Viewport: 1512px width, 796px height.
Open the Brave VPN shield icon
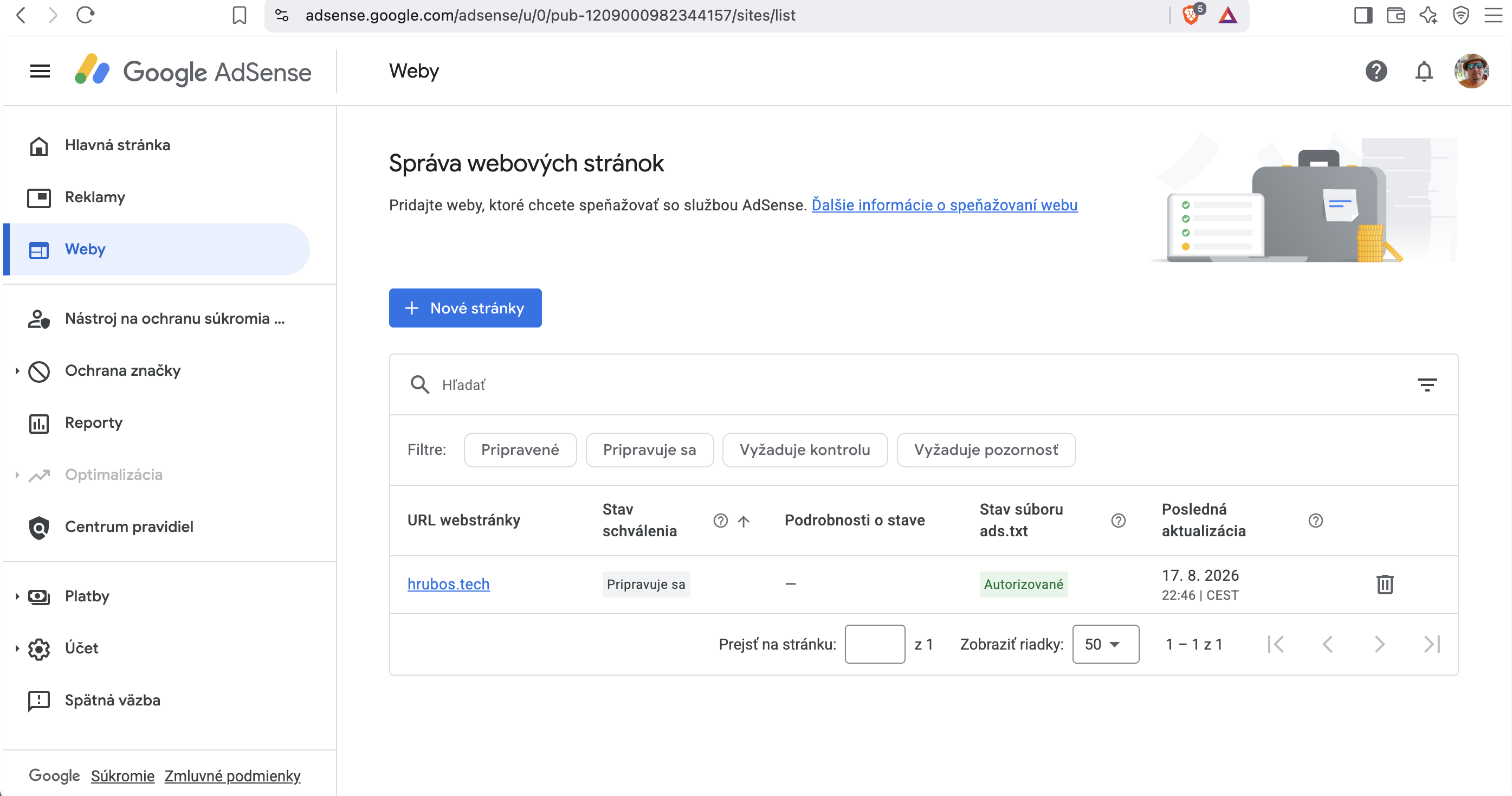(1461, 15)
